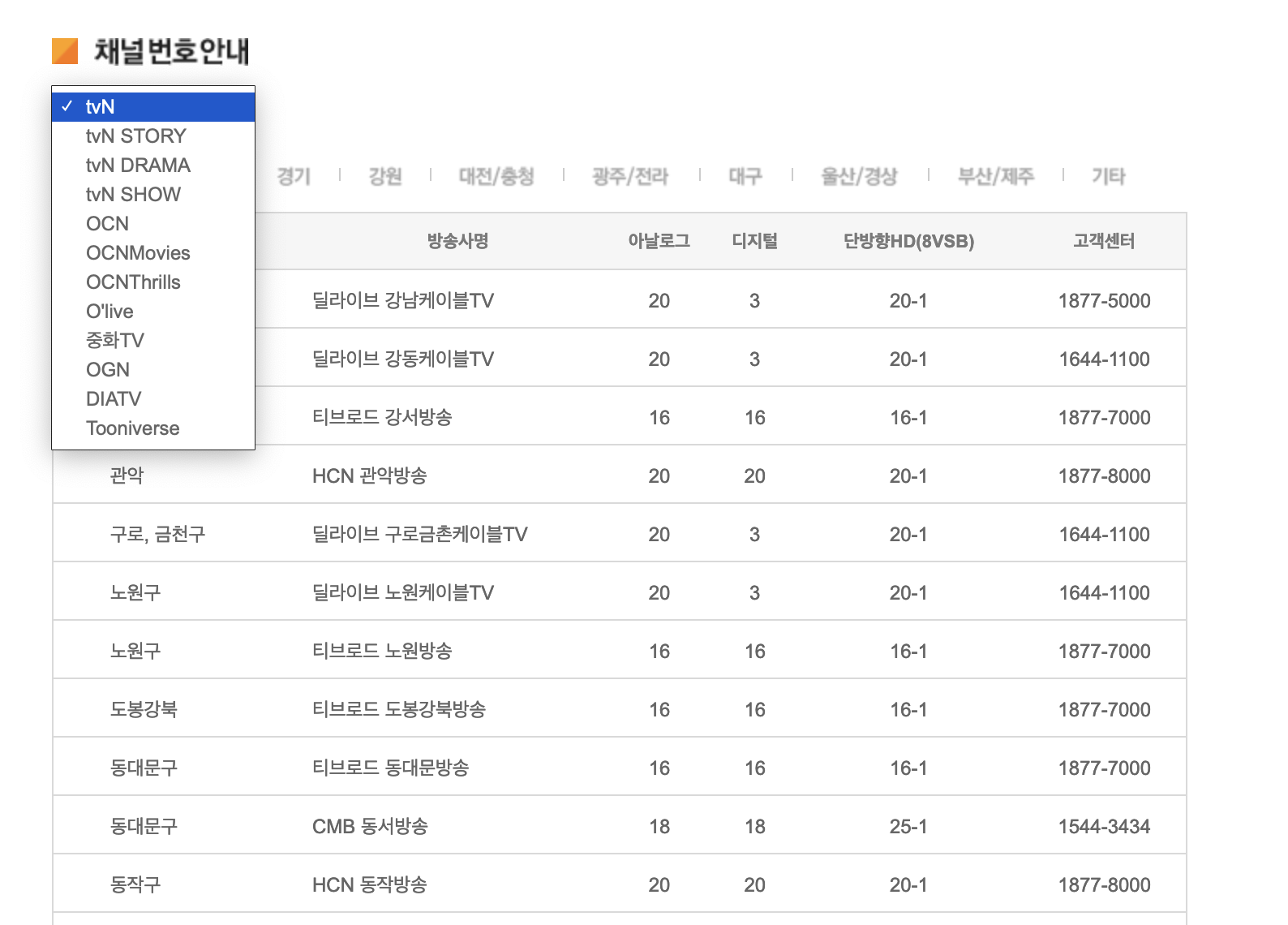Select 중화TV from the channel dropdown
Viewport: 1288px width, 925px height.
(153, 341)
